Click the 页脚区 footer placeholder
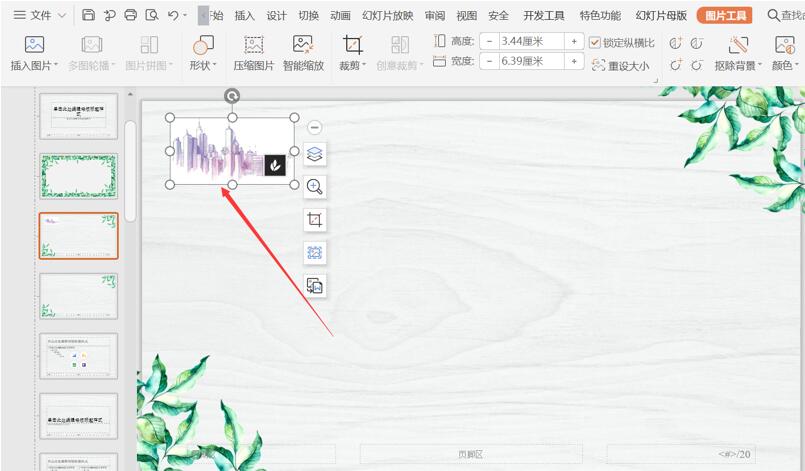This screenshot has height=471, width=805. [471, 454]
